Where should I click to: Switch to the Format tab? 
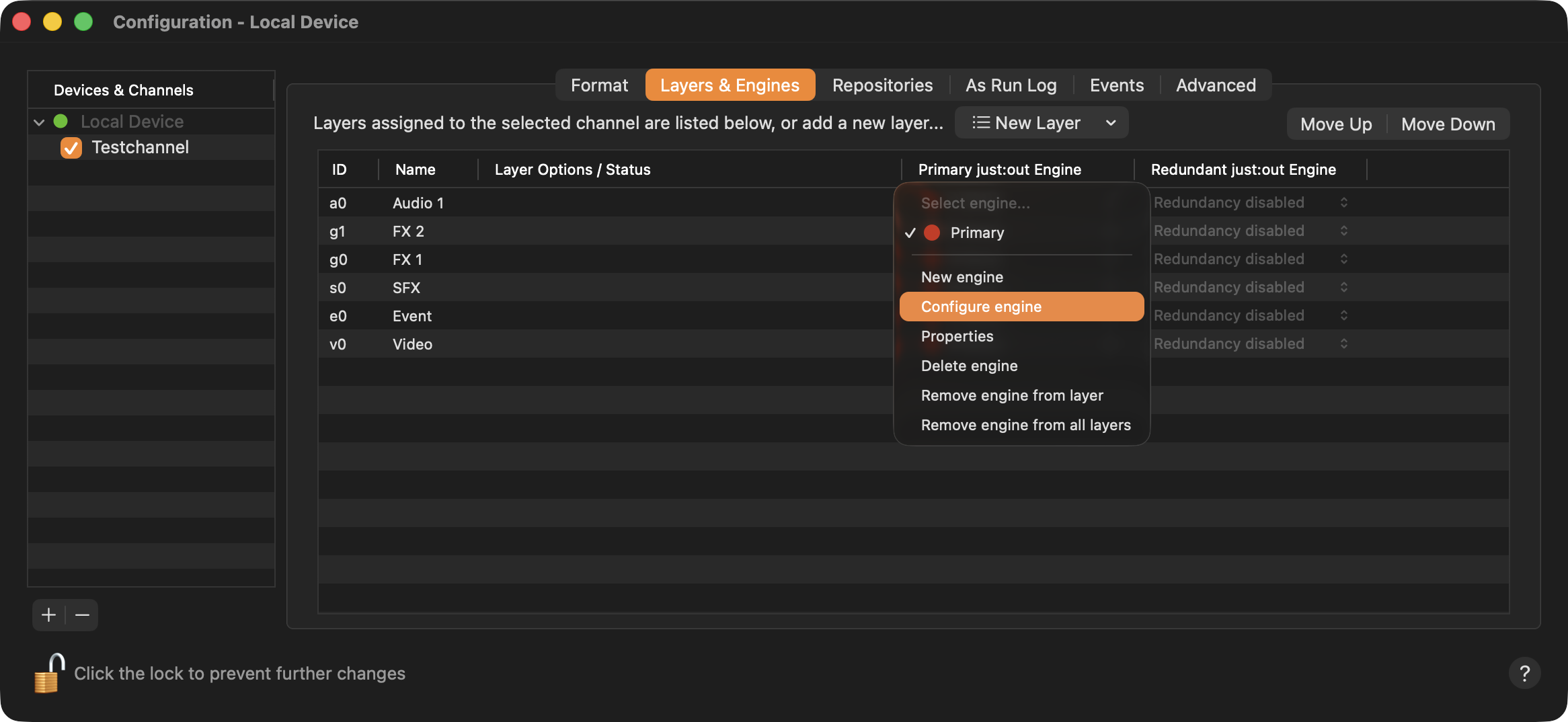point(600,85)
